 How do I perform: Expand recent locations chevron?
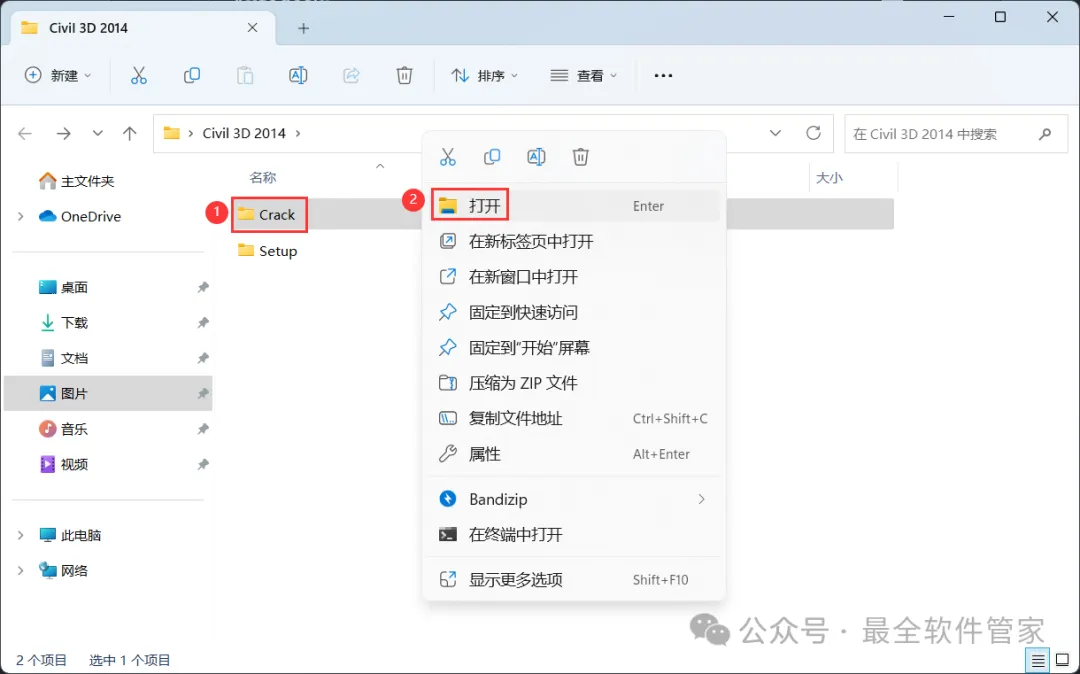pyautogui.click(x=98, y=133)
